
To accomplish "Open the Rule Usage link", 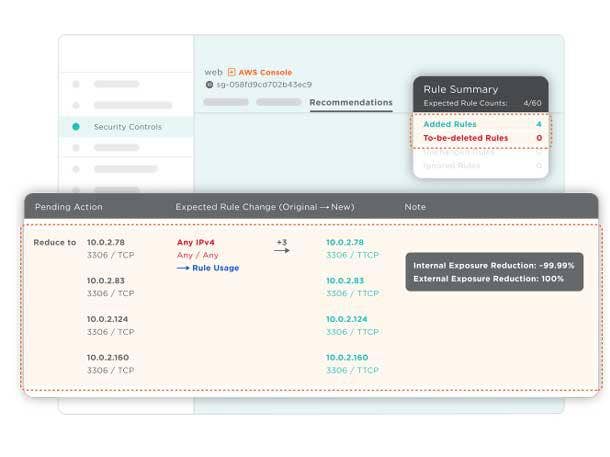I will click(216, 268).
